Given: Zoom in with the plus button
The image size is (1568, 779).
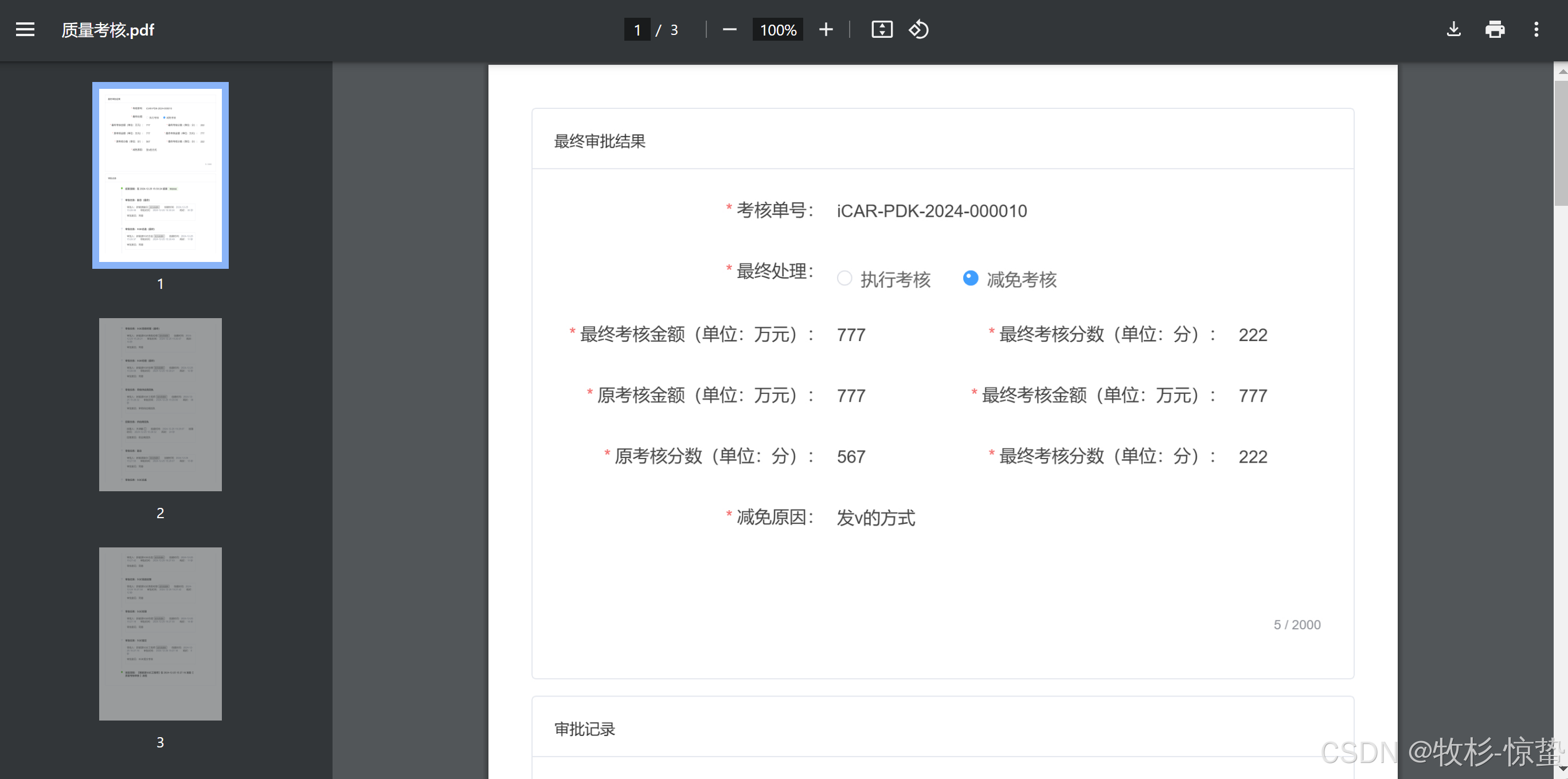Looking at the screenshot, I should coord(826,29).
